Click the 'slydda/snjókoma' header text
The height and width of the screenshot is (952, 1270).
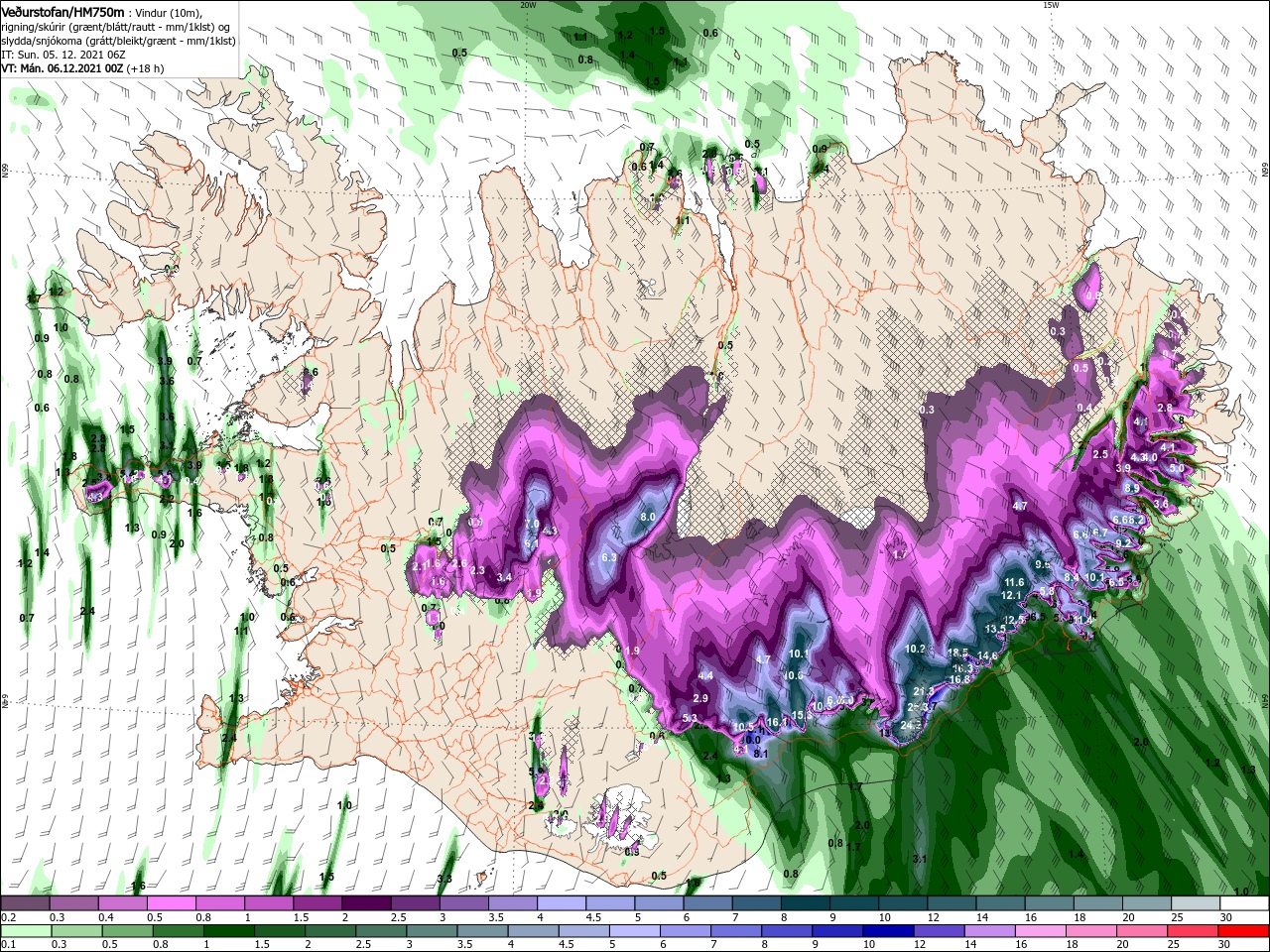click(41, 41)
